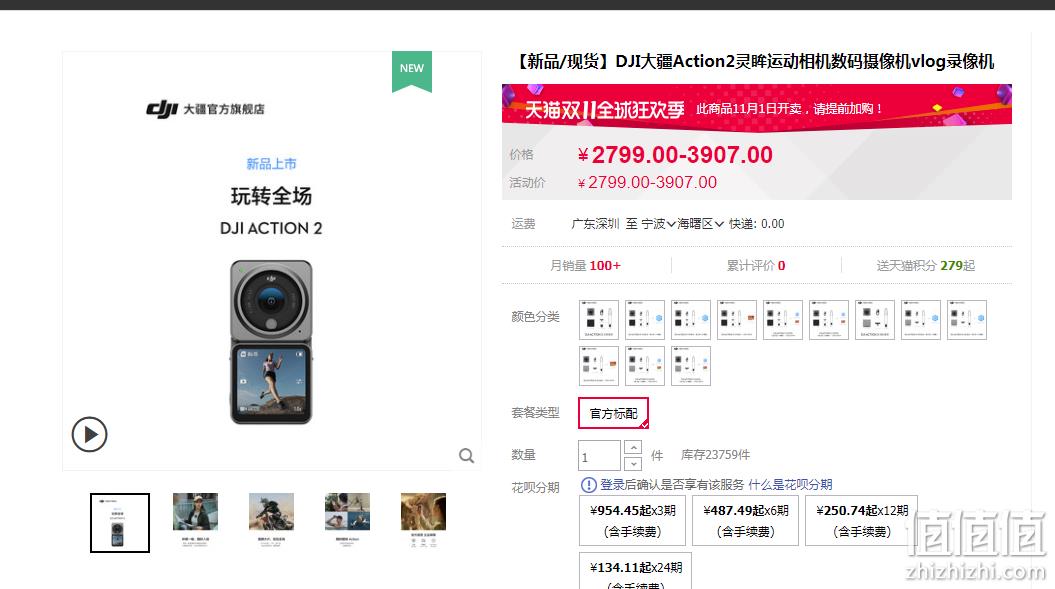Choose the third color option in the second row

coord(691,366)
